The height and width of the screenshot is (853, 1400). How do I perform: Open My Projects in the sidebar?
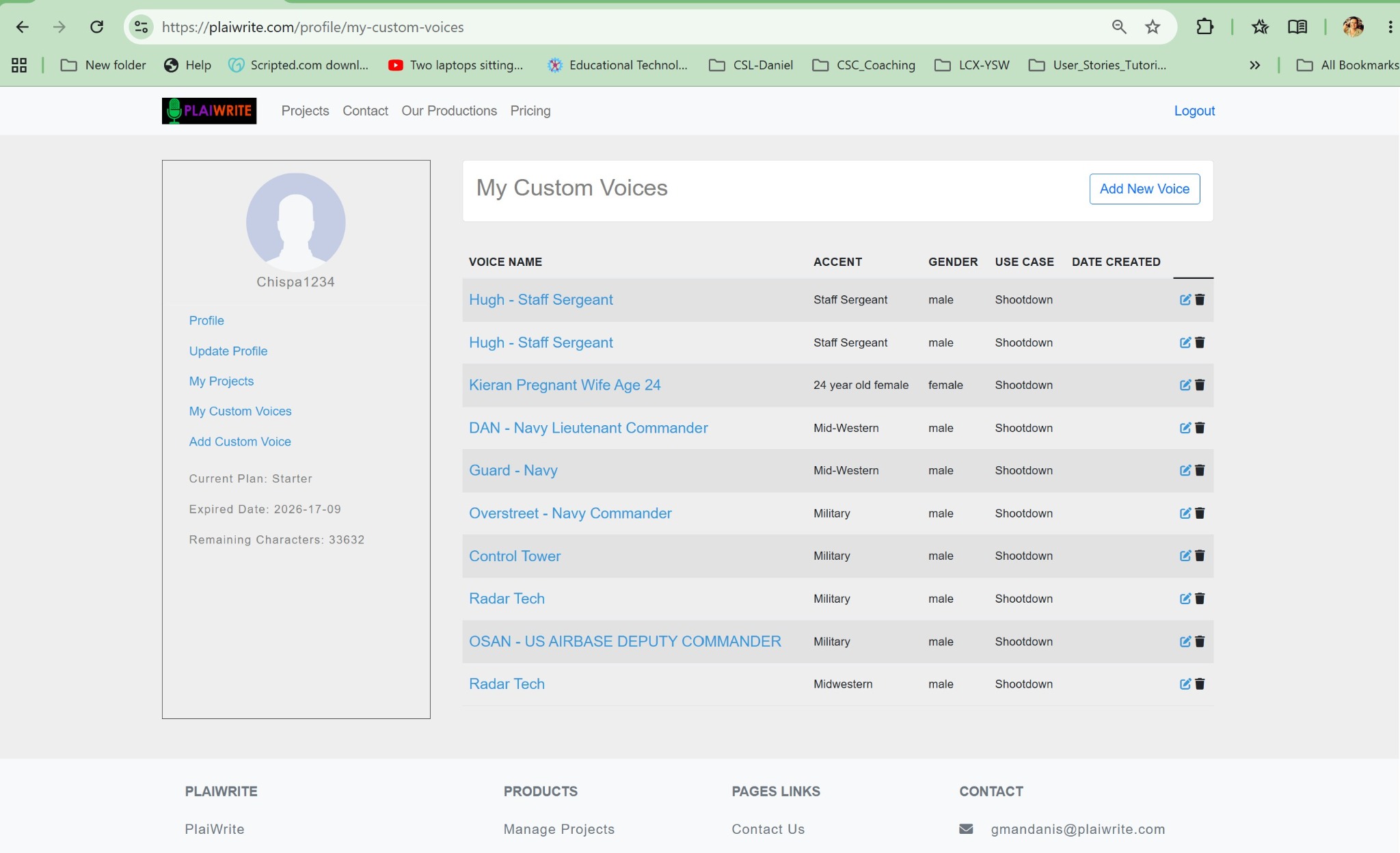point(221,381)
